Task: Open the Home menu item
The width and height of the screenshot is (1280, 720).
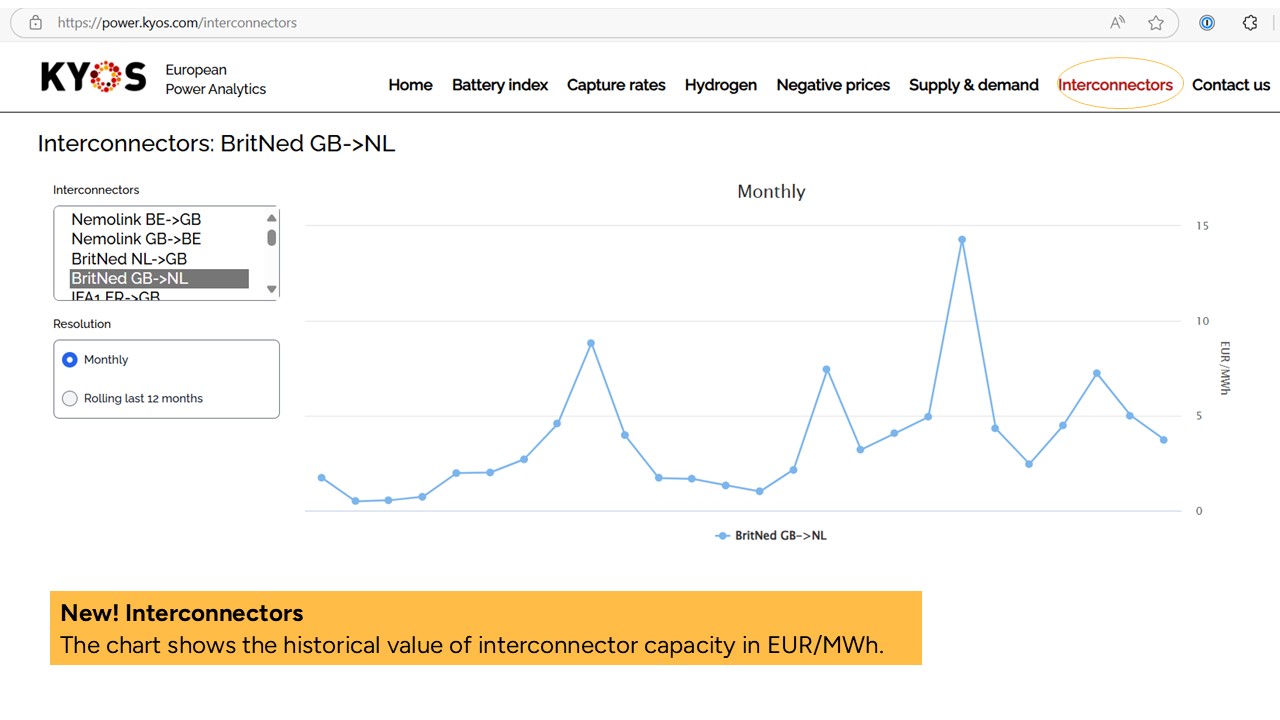Action: tap(410, 85)
